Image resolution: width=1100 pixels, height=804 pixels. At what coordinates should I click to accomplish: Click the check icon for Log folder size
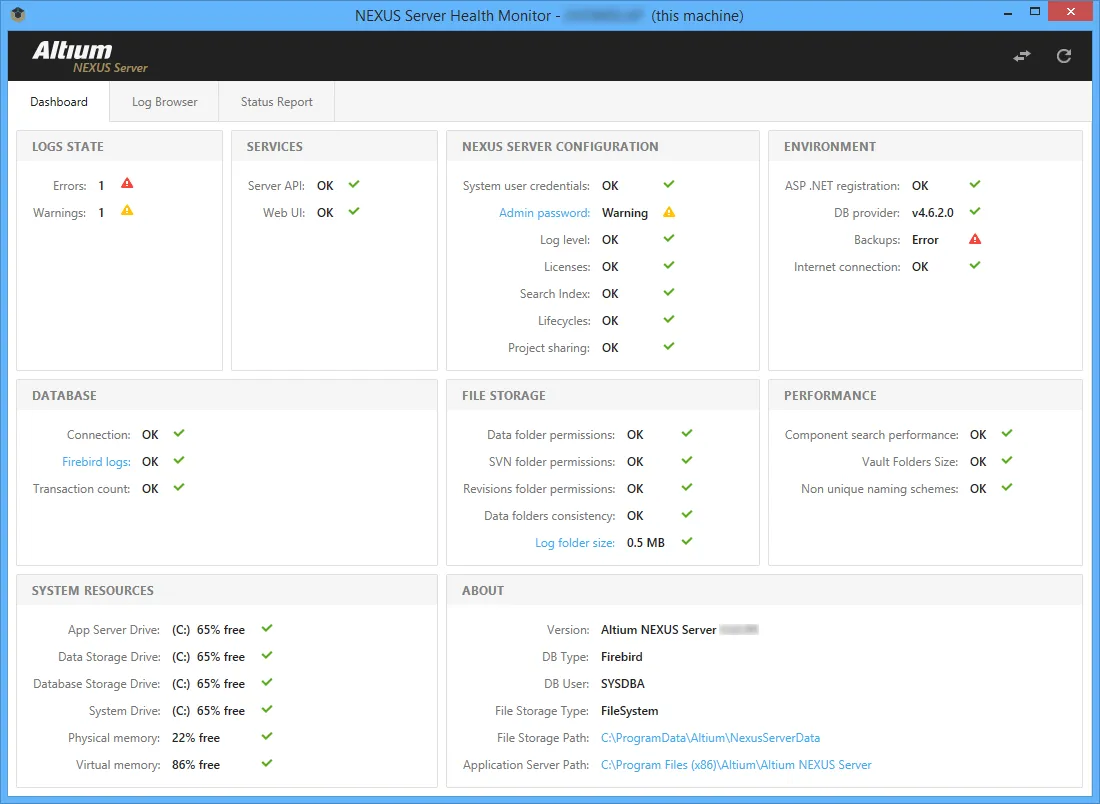pyautogui.click(x=687, y=542)
